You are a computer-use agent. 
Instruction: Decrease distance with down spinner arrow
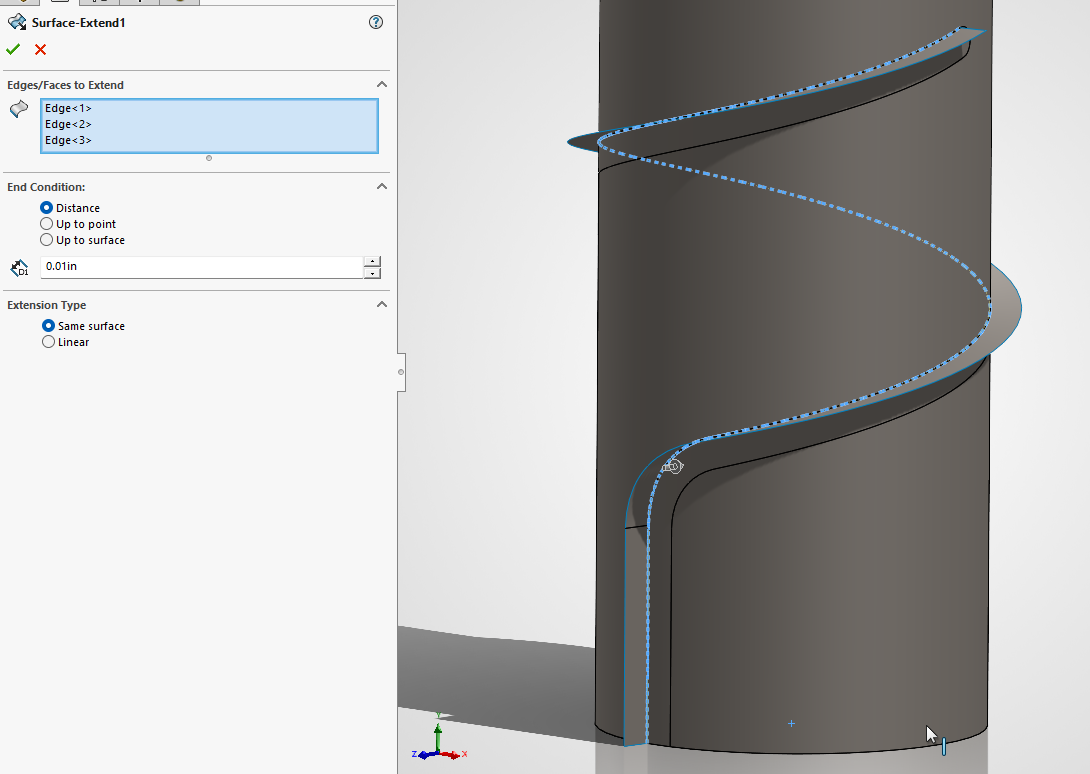coord(373,273)
